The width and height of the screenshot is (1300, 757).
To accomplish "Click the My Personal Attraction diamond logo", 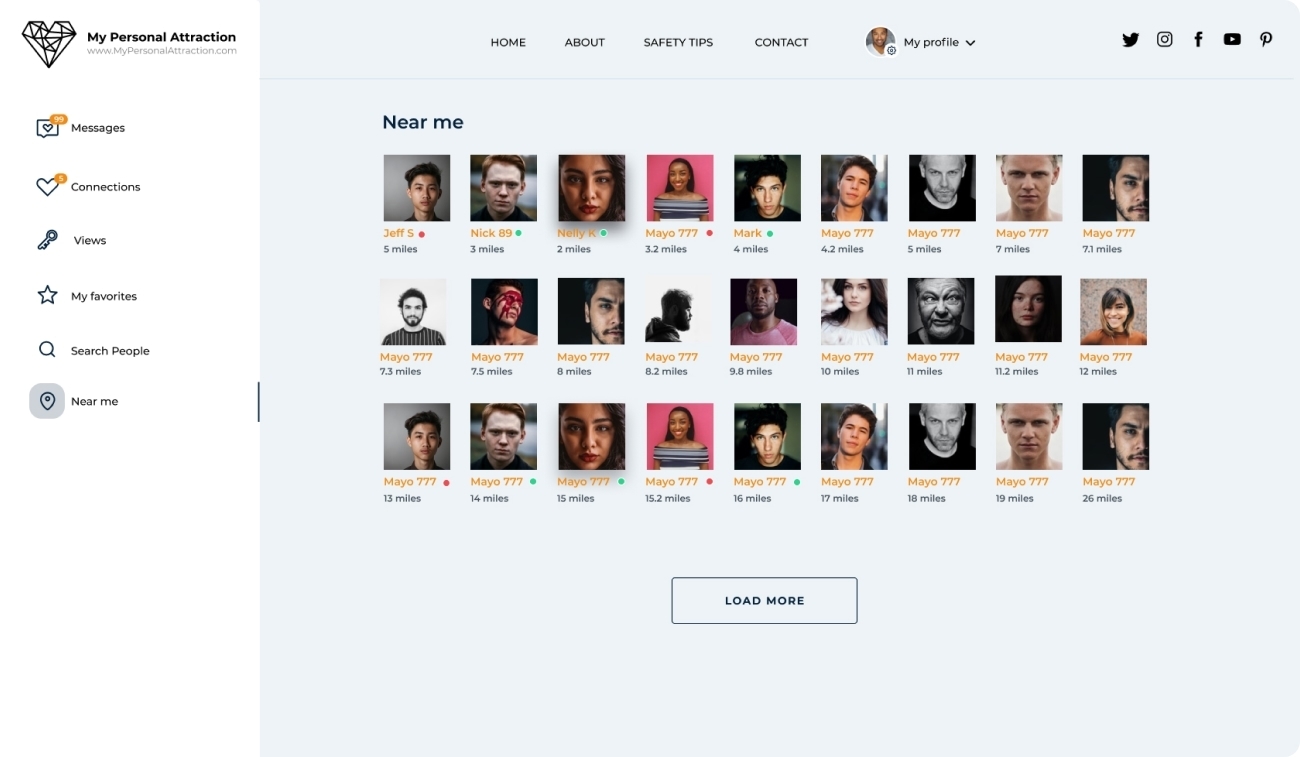I will click(x=49, y=44).
